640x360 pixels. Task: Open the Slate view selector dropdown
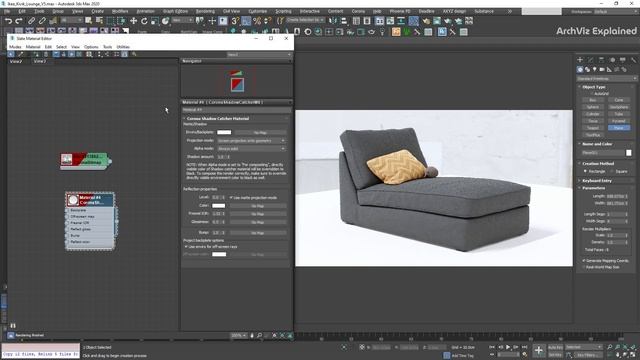(259, 54)
